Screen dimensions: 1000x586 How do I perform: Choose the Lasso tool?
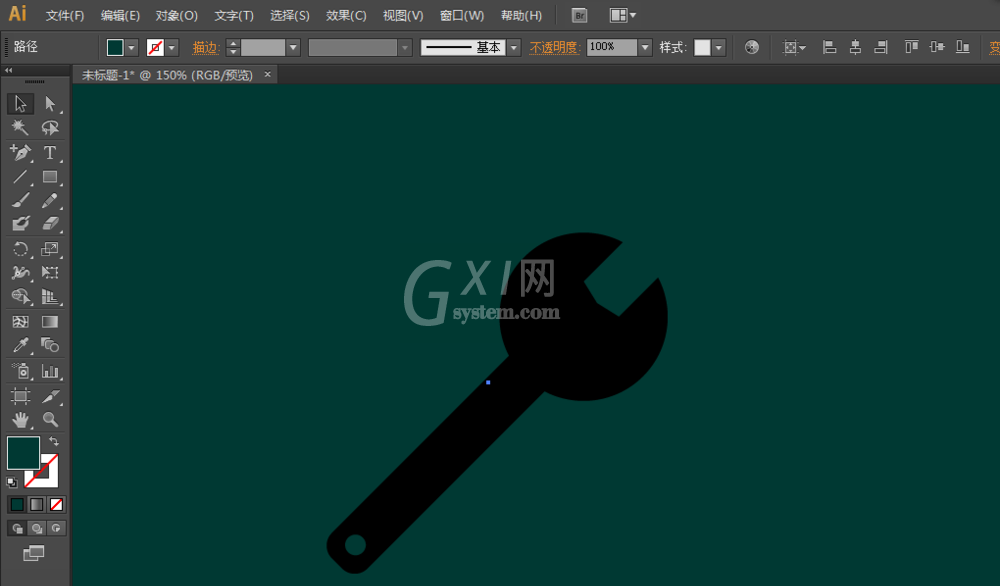[x=50, y=128]
